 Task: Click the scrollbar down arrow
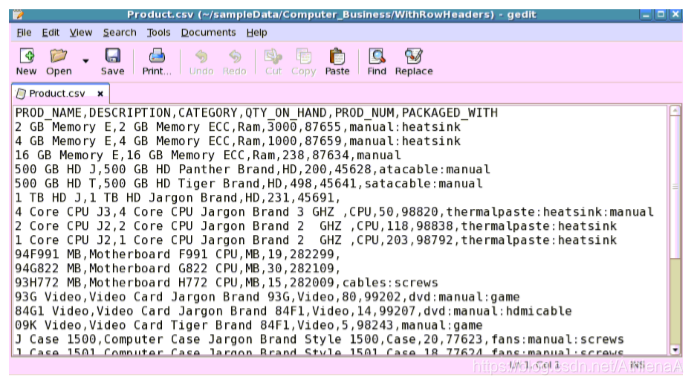pos(675,350)
